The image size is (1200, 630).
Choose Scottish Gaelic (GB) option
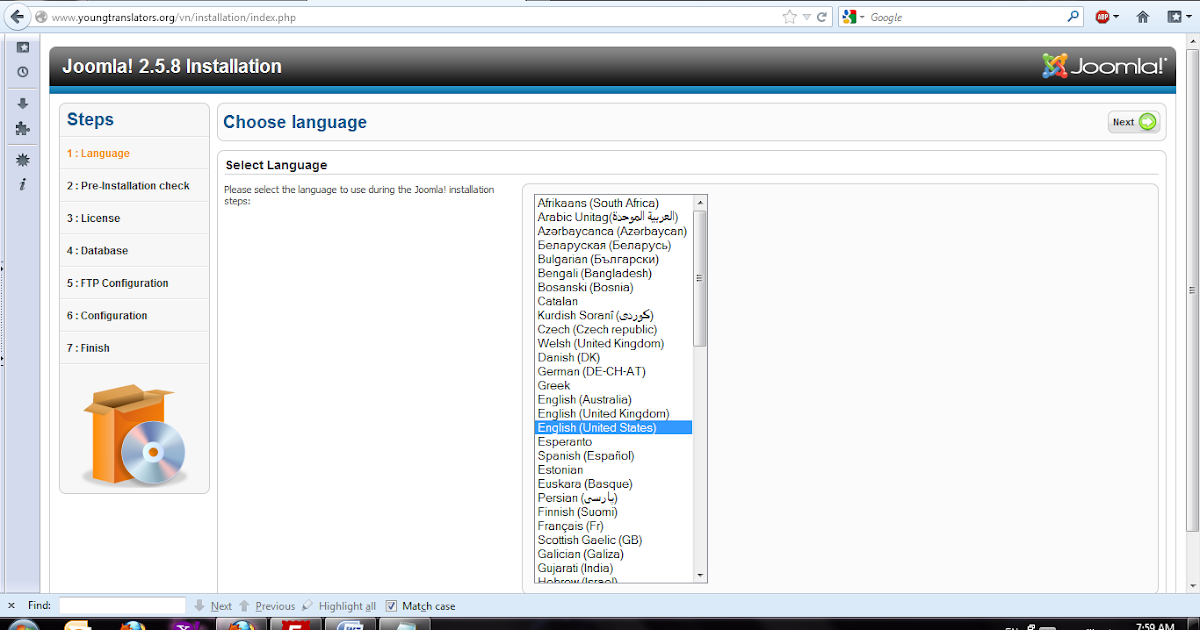613,539
